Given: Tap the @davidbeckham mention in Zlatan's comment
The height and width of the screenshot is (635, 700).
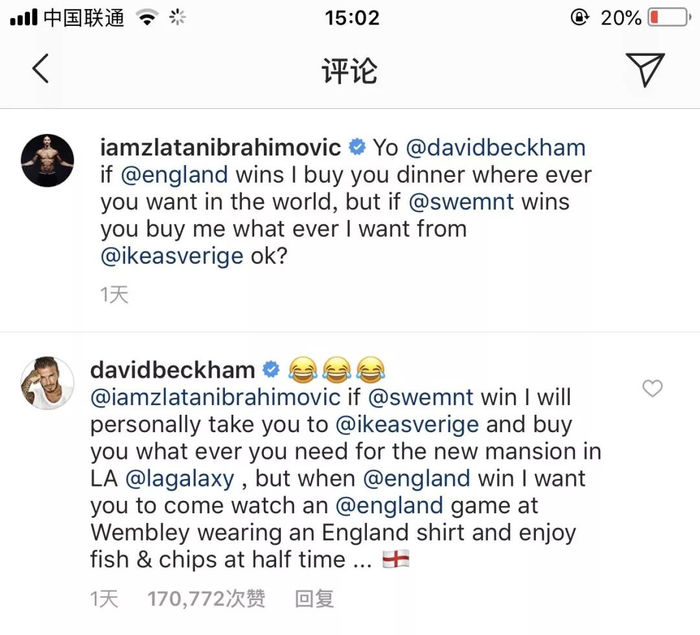Looking at the screenshot, I should click(x=492, y=148).
